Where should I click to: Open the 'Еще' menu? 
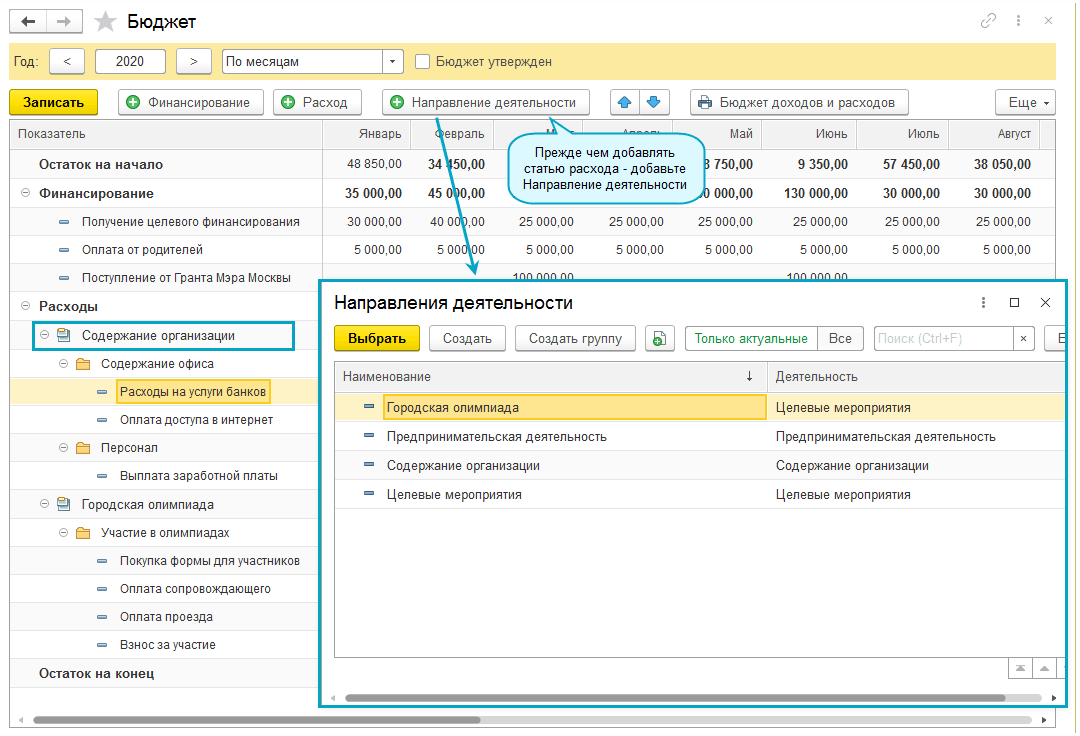pyautogui.click(x=1025, y=102)
